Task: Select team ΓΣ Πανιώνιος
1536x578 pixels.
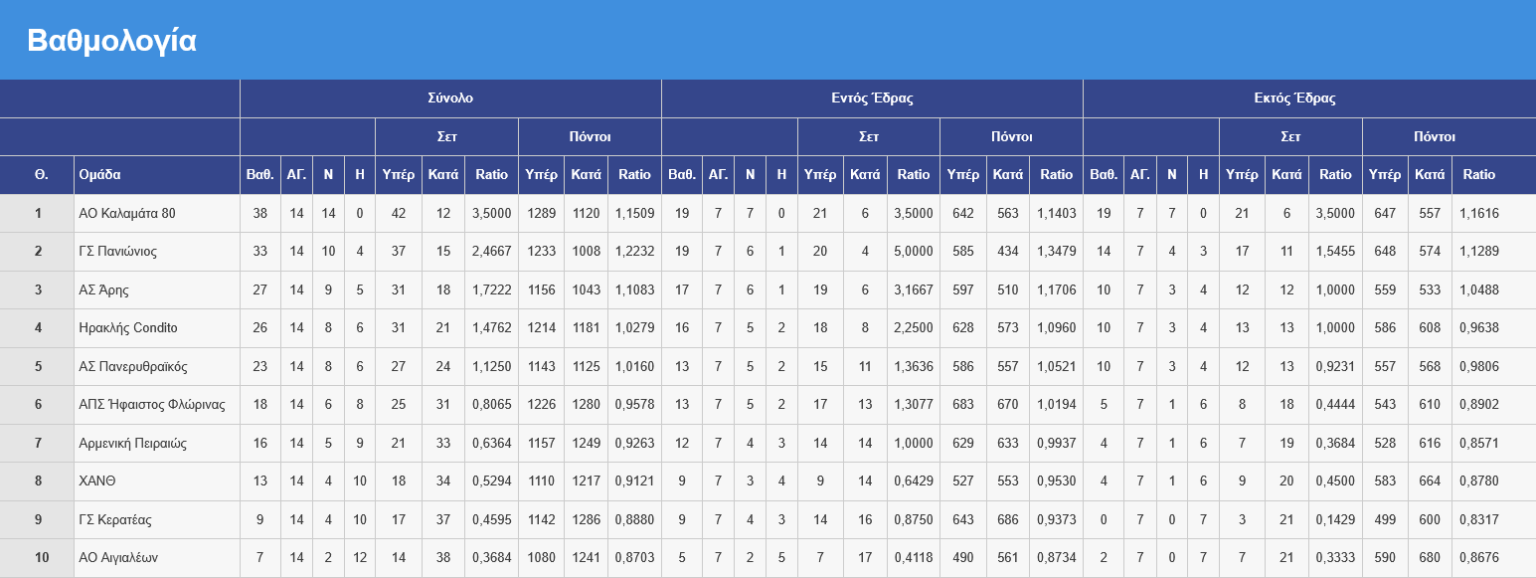Action: [x=118, y=251]
